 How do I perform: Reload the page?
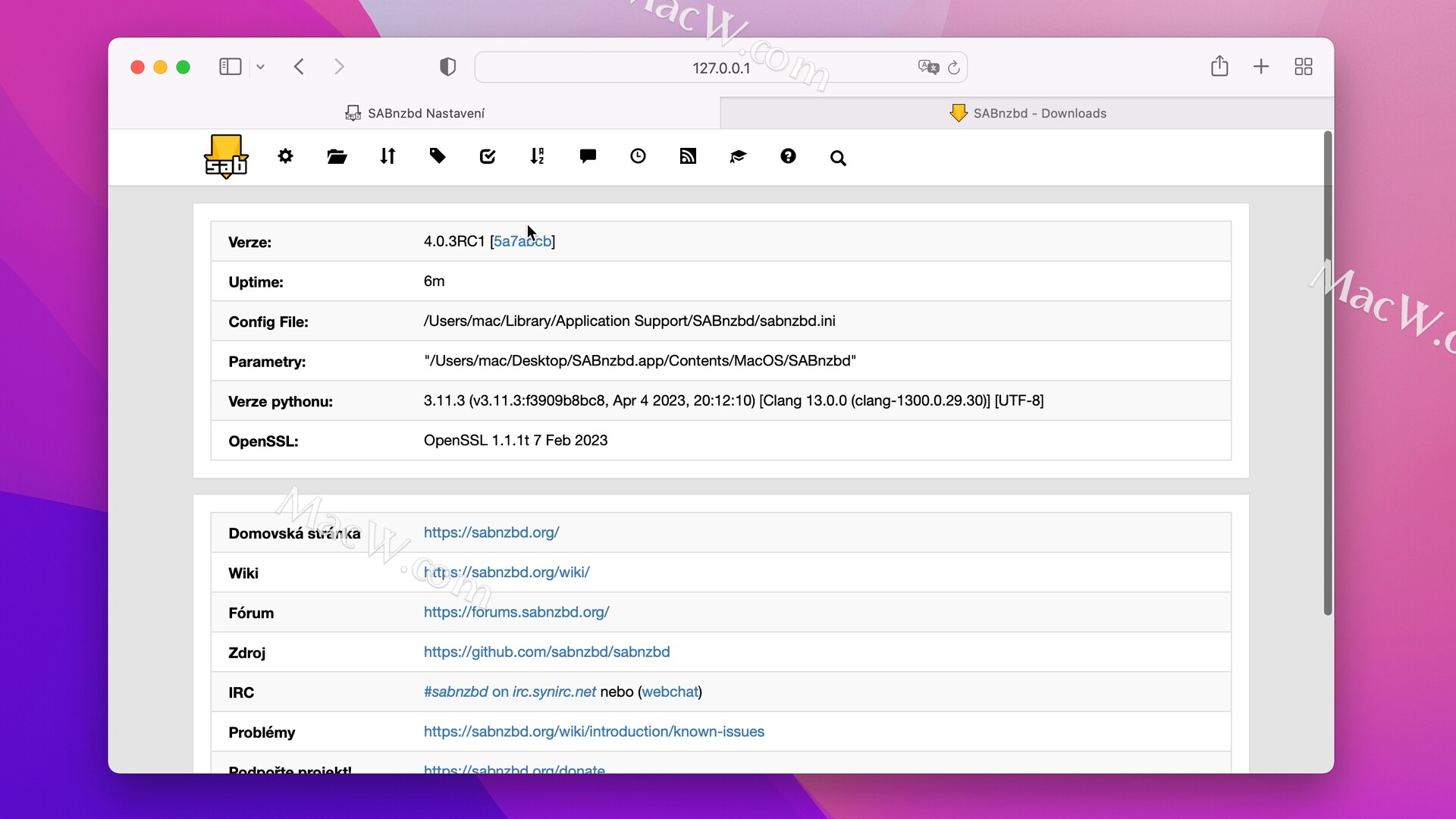click(954, 67)
